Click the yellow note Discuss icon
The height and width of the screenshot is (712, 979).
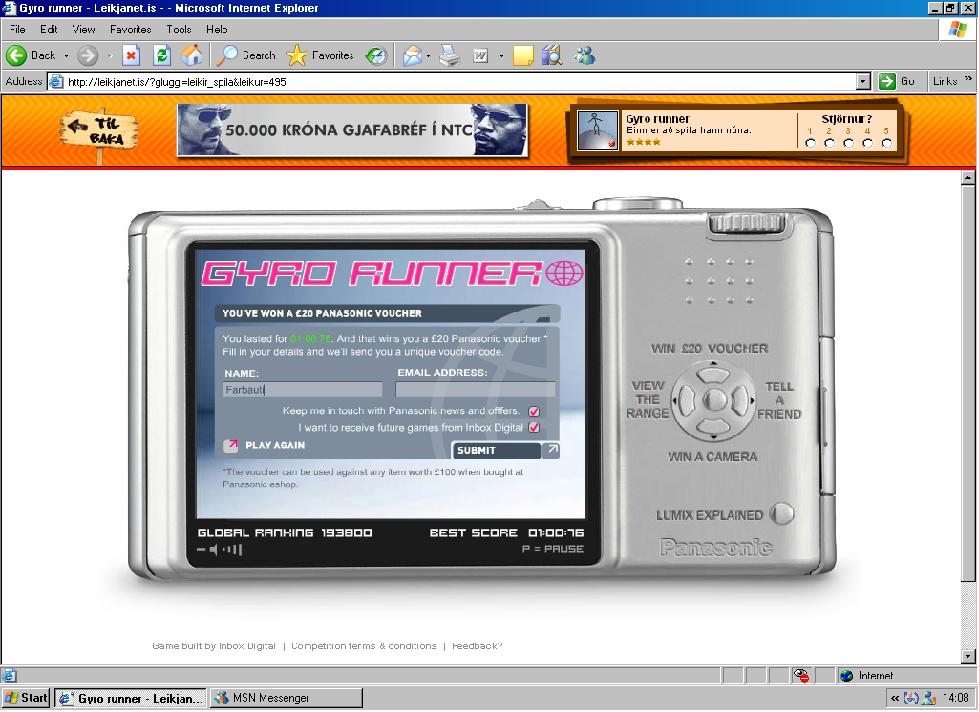click(523, 56)
